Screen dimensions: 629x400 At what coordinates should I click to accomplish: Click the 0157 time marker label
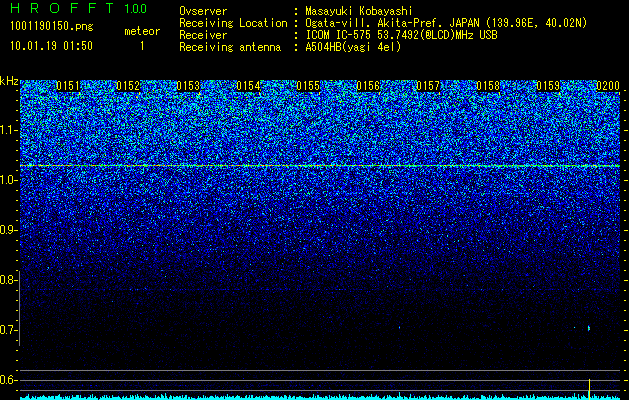click(428, 86)
